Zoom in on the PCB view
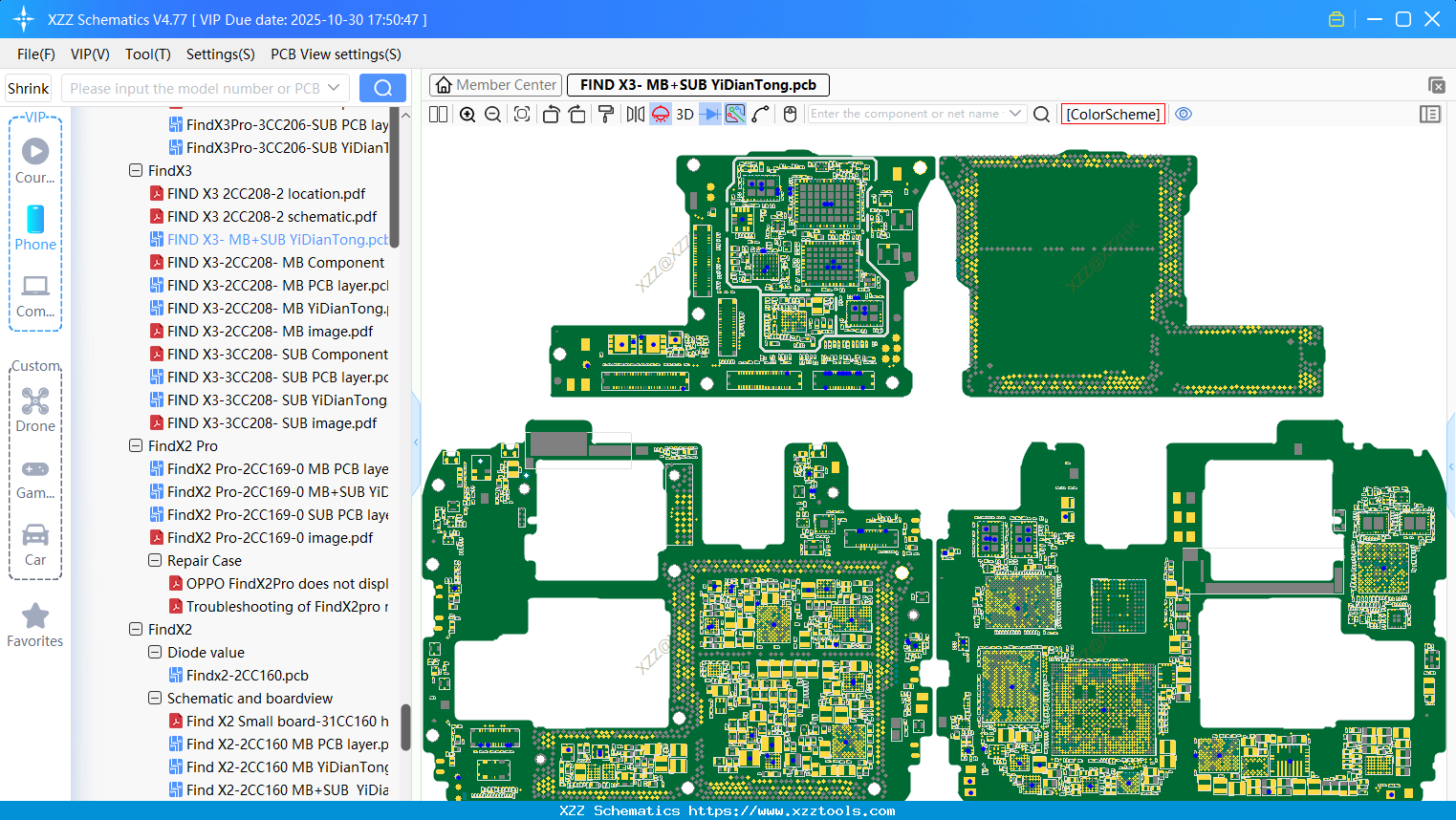Viewport: 1456px width, 820px height. coord(467,114)
